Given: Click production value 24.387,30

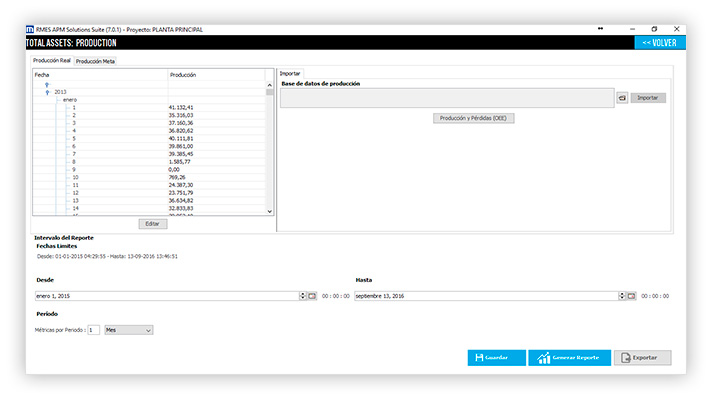Looking at the screenshot, I should (x=181, y=185).
